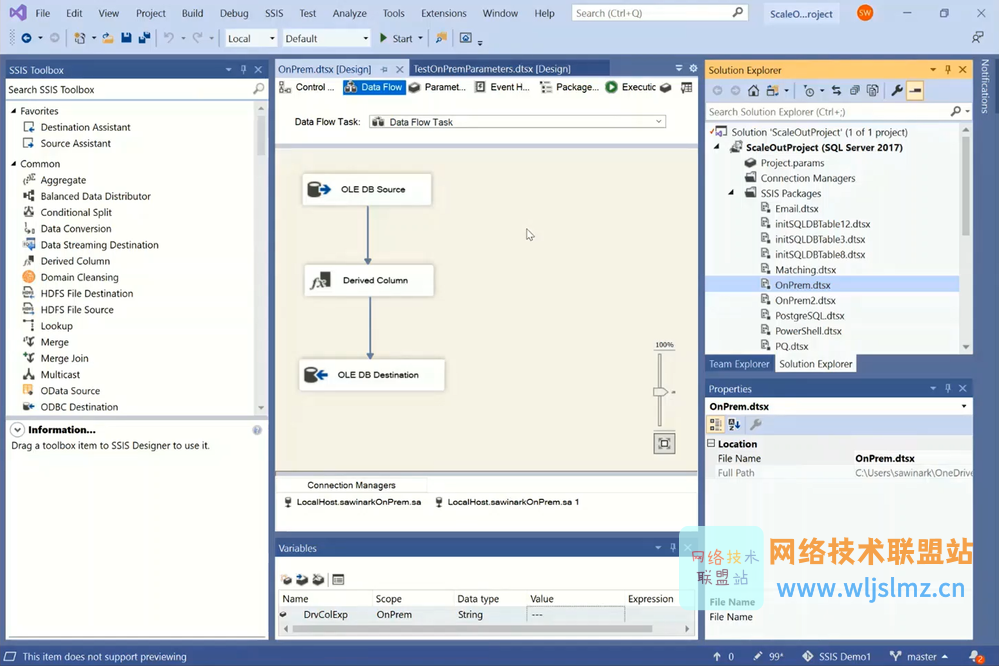Click the Start debugging button

coord(396,38)
